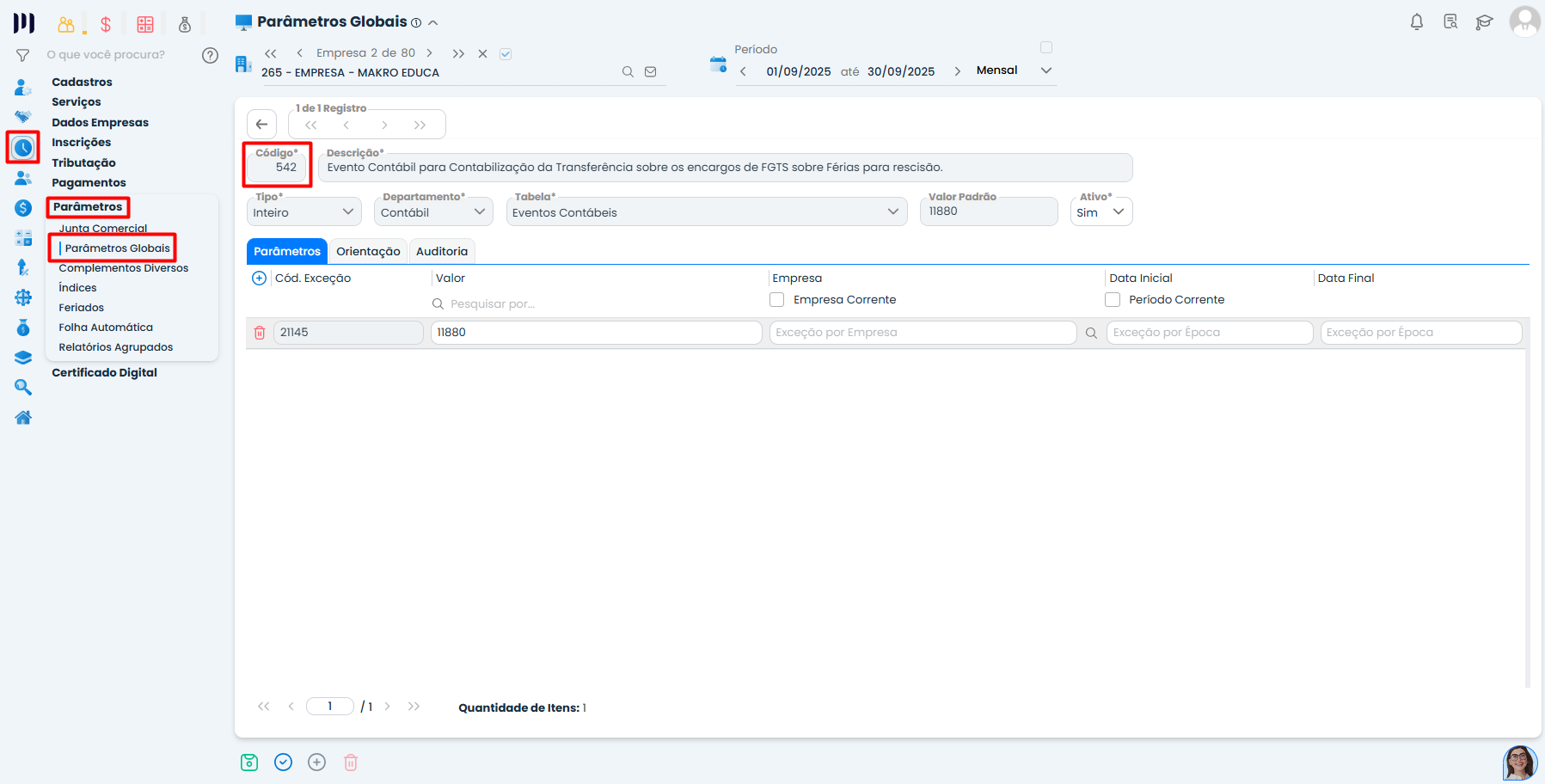Open the Tipo dropdown showing Inteiro
1545x784 pixels.
(x=304, y=212)
